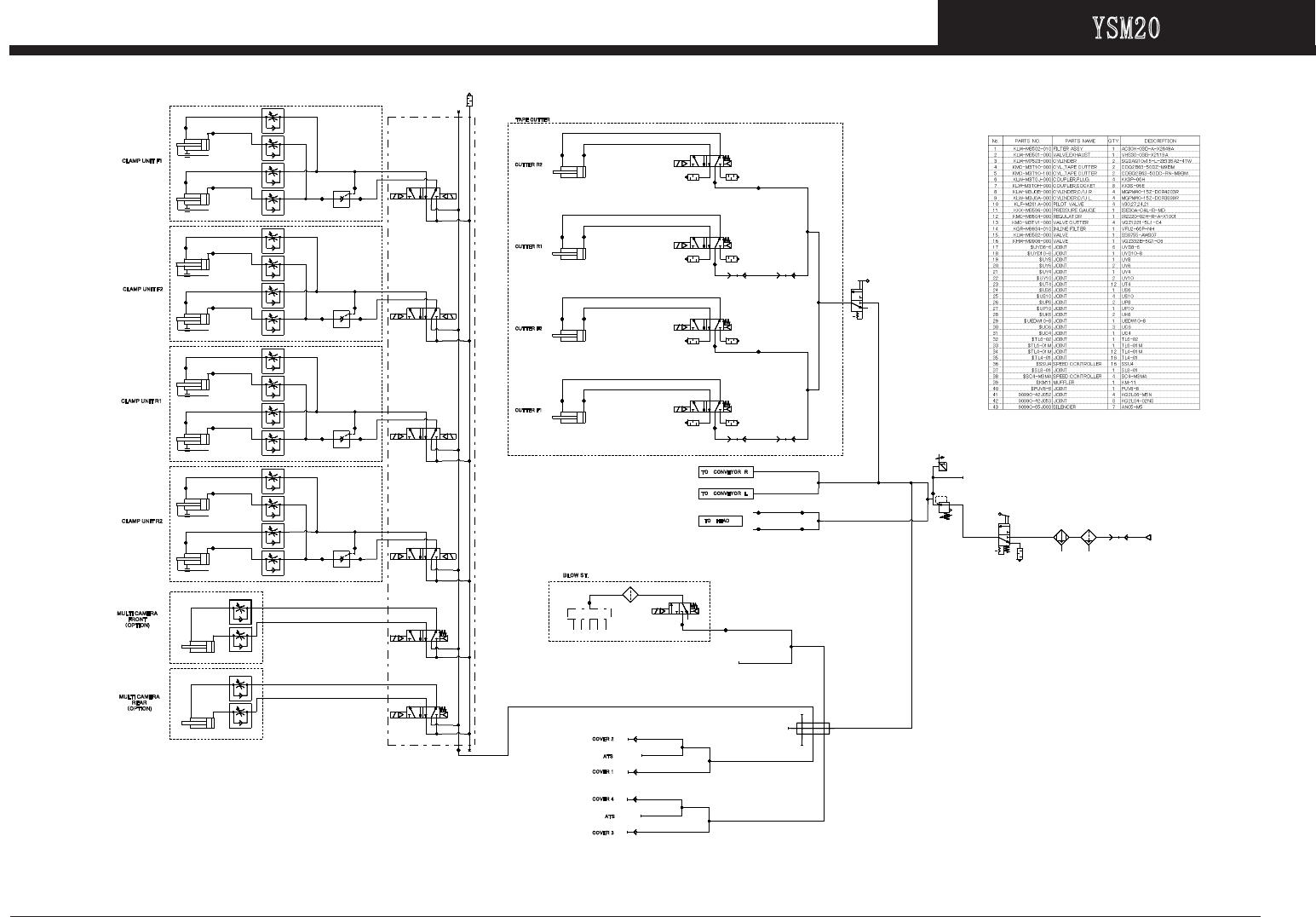Click the MULTI CAMERA REAR (OPTION) label
This screenshot has width=1316, height=917.
coord(139,703)
